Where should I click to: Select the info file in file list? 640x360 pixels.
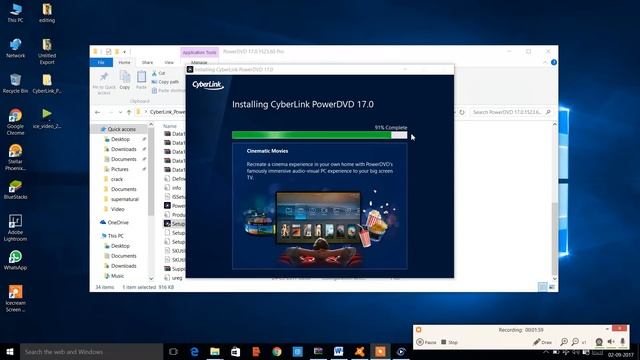pos(176,188)
